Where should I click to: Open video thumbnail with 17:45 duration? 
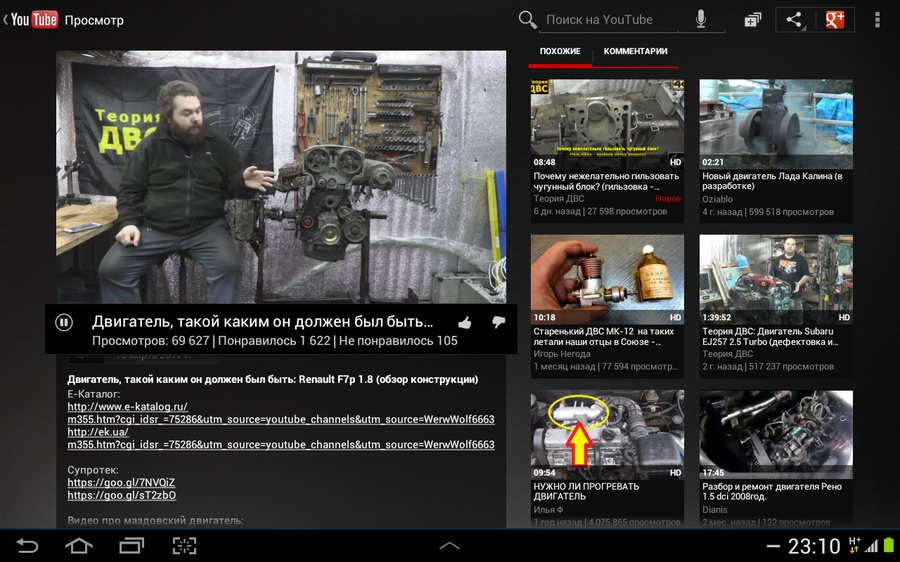click(x=776, y=435)
